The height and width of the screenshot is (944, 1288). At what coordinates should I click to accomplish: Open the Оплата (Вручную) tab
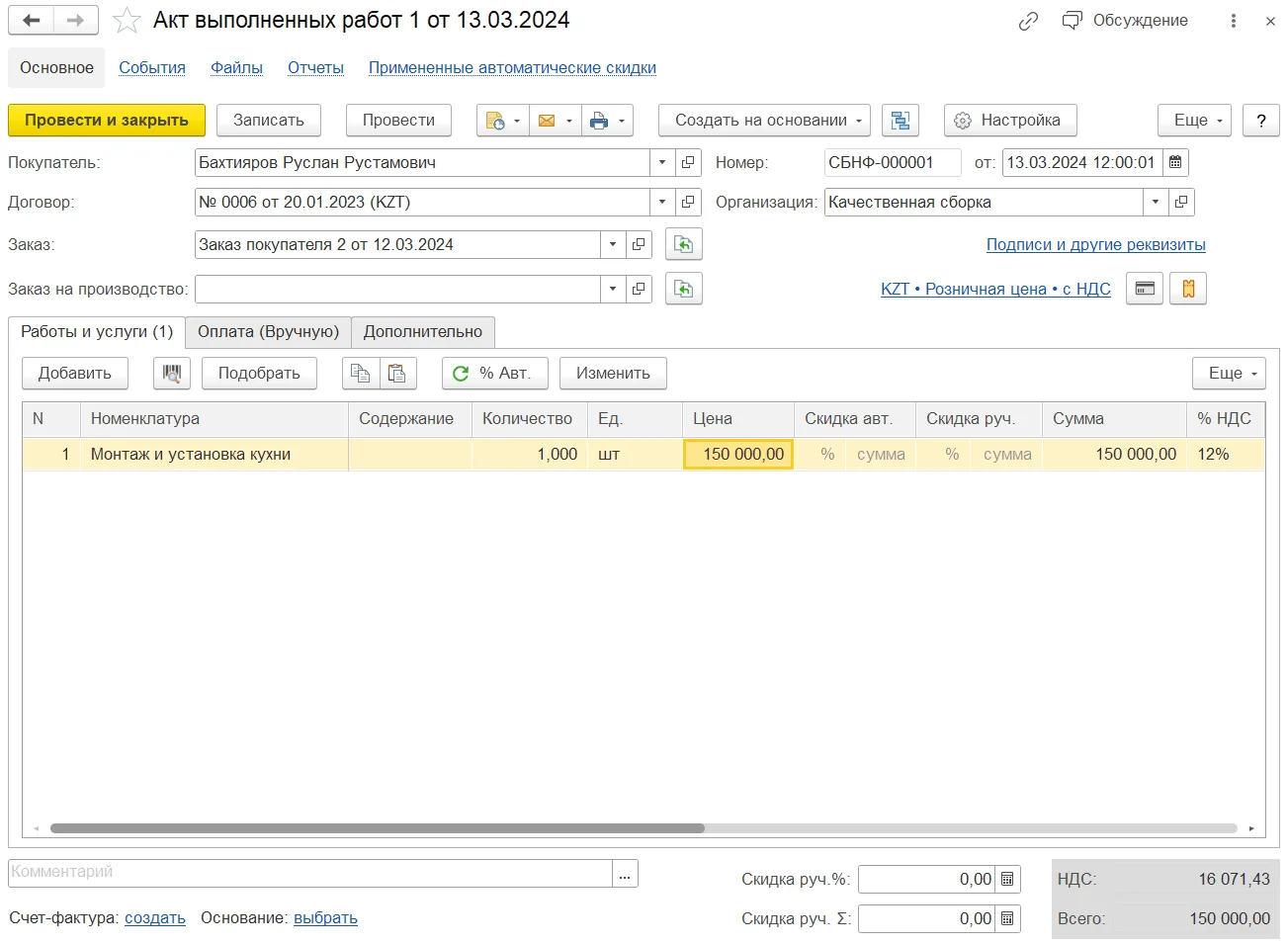pos(268,332)
